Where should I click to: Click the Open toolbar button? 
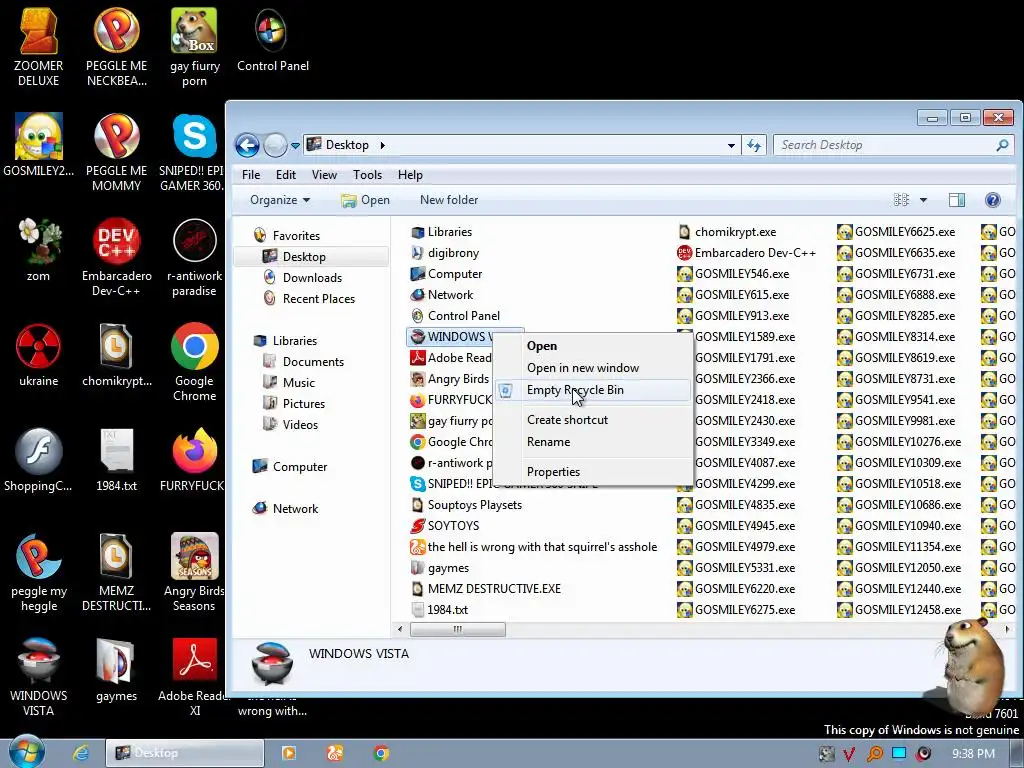pos(365,200)
